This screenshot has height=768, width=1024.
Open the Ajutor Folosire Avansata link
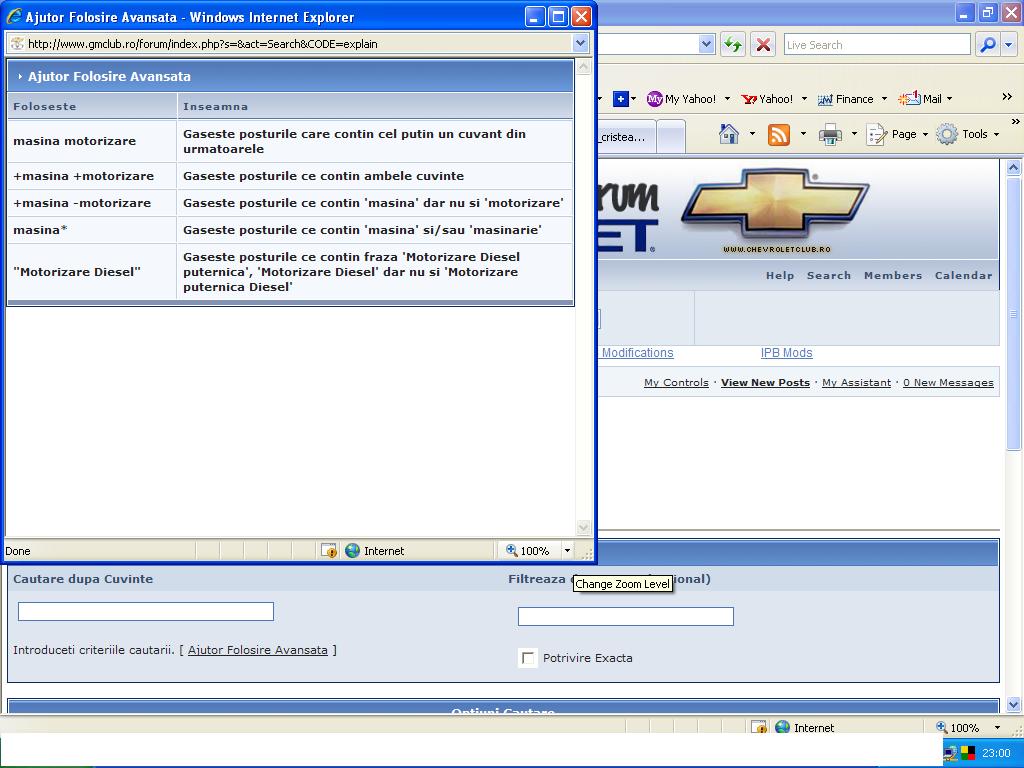pyautogui.click(x=258, y=650)
